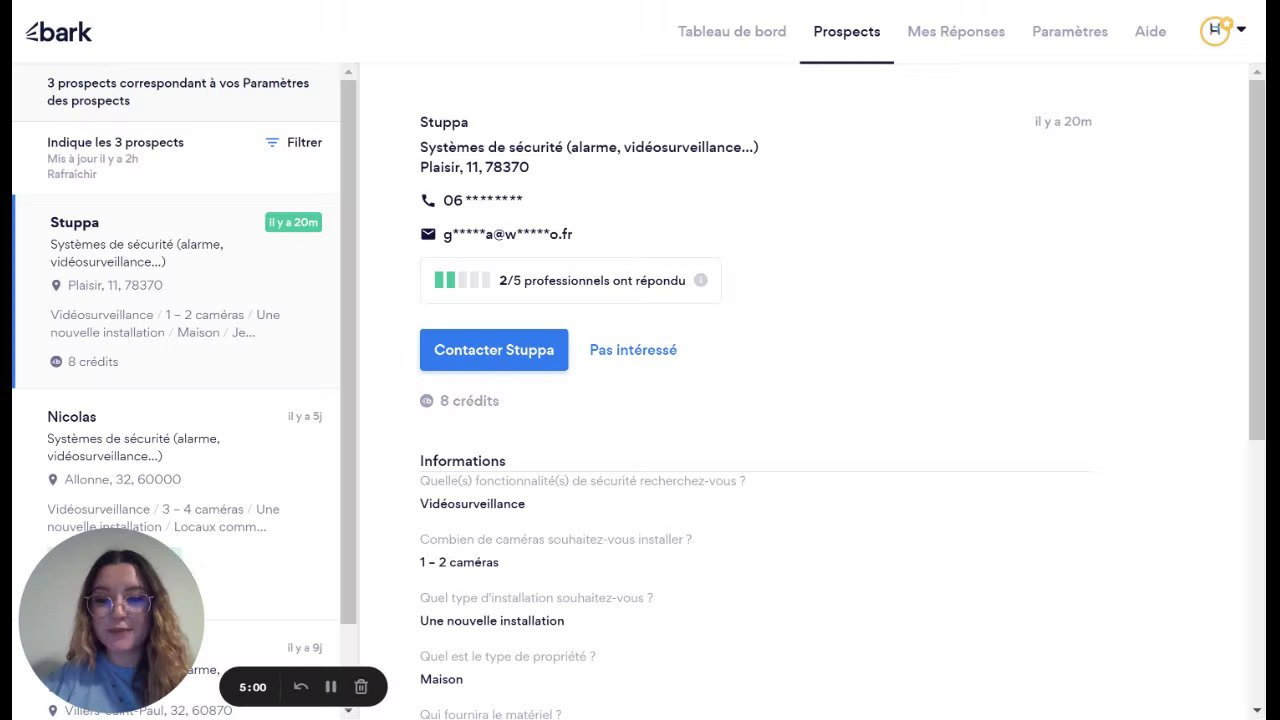The height and width of the screenshot is (720, 1280).
Task: Click the credits icon beside 8 crédits in details
Action: 427,401
